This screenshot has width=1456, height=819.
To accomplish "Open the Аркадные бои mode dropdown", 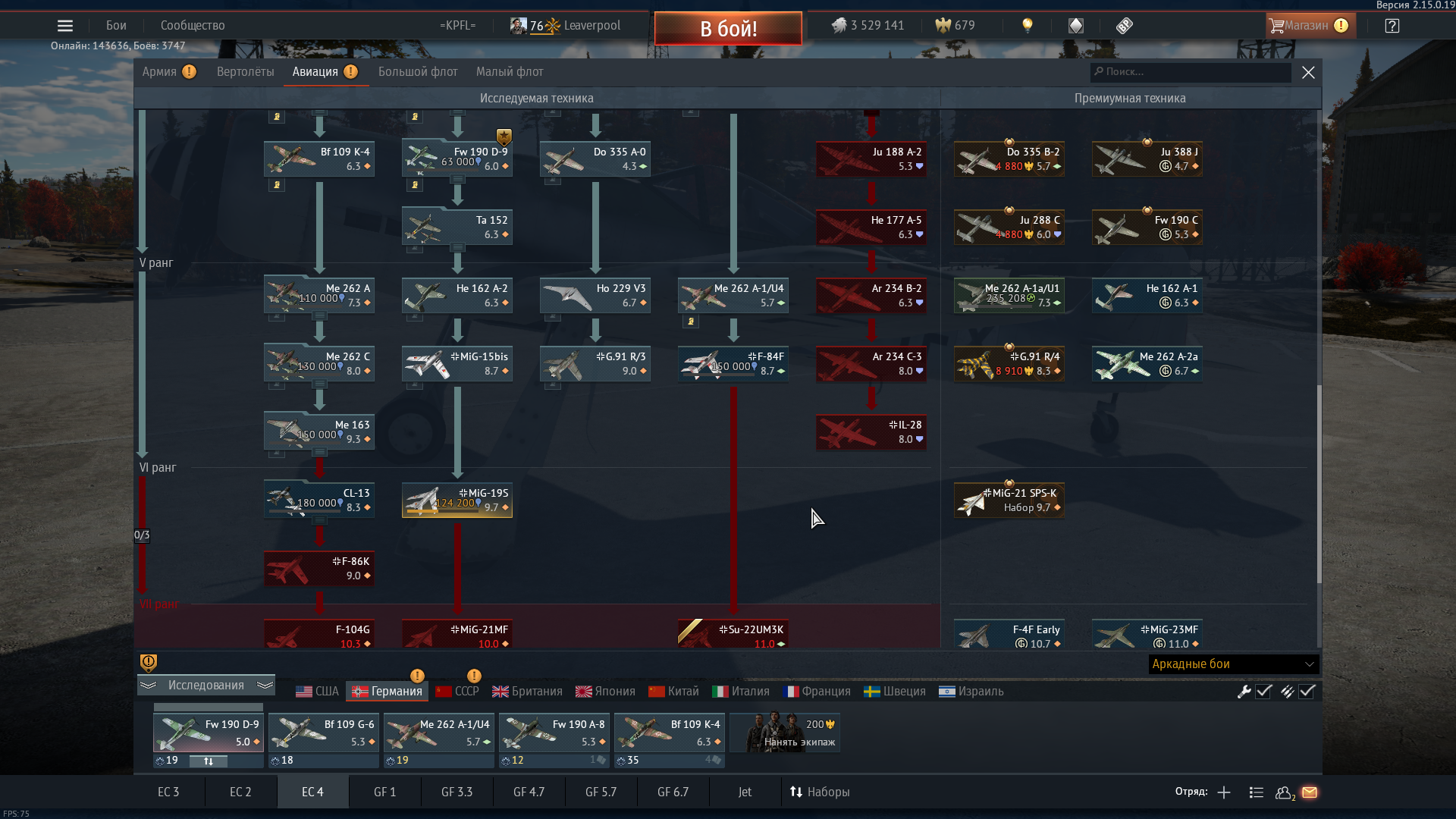I will (1234, 664).
